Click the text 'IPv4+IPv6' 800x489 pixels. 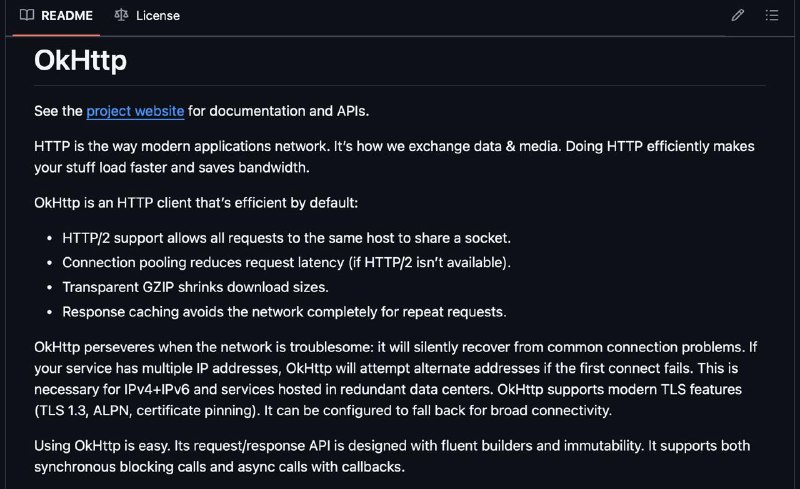tap(157, 389)
